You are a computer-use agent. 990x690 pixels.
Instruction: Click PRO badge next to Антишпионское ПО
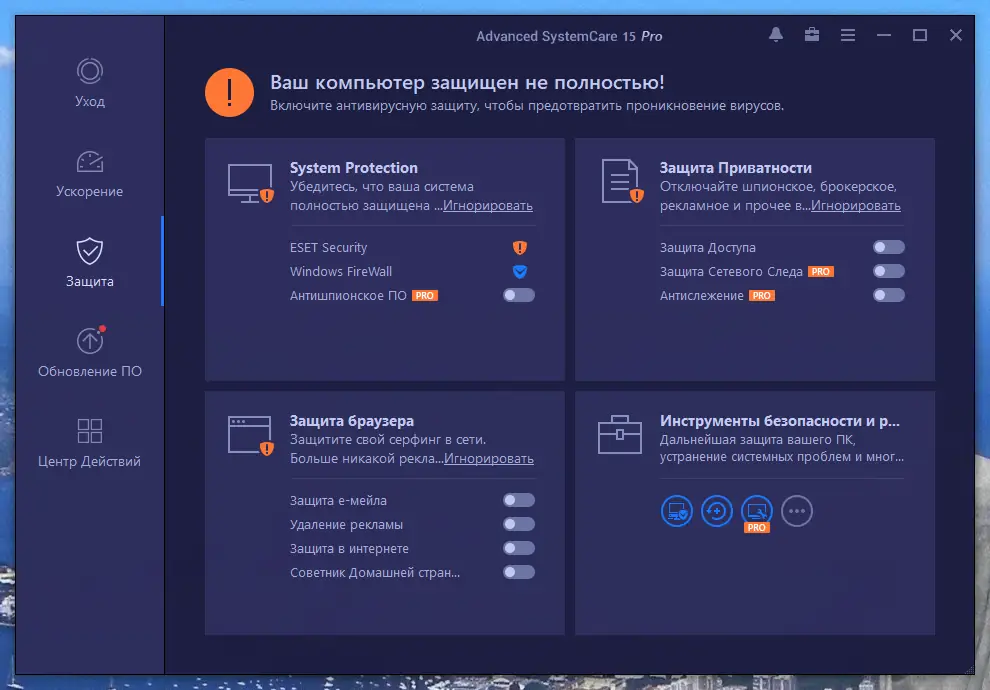pyautogui.click(x=425, y=295)
